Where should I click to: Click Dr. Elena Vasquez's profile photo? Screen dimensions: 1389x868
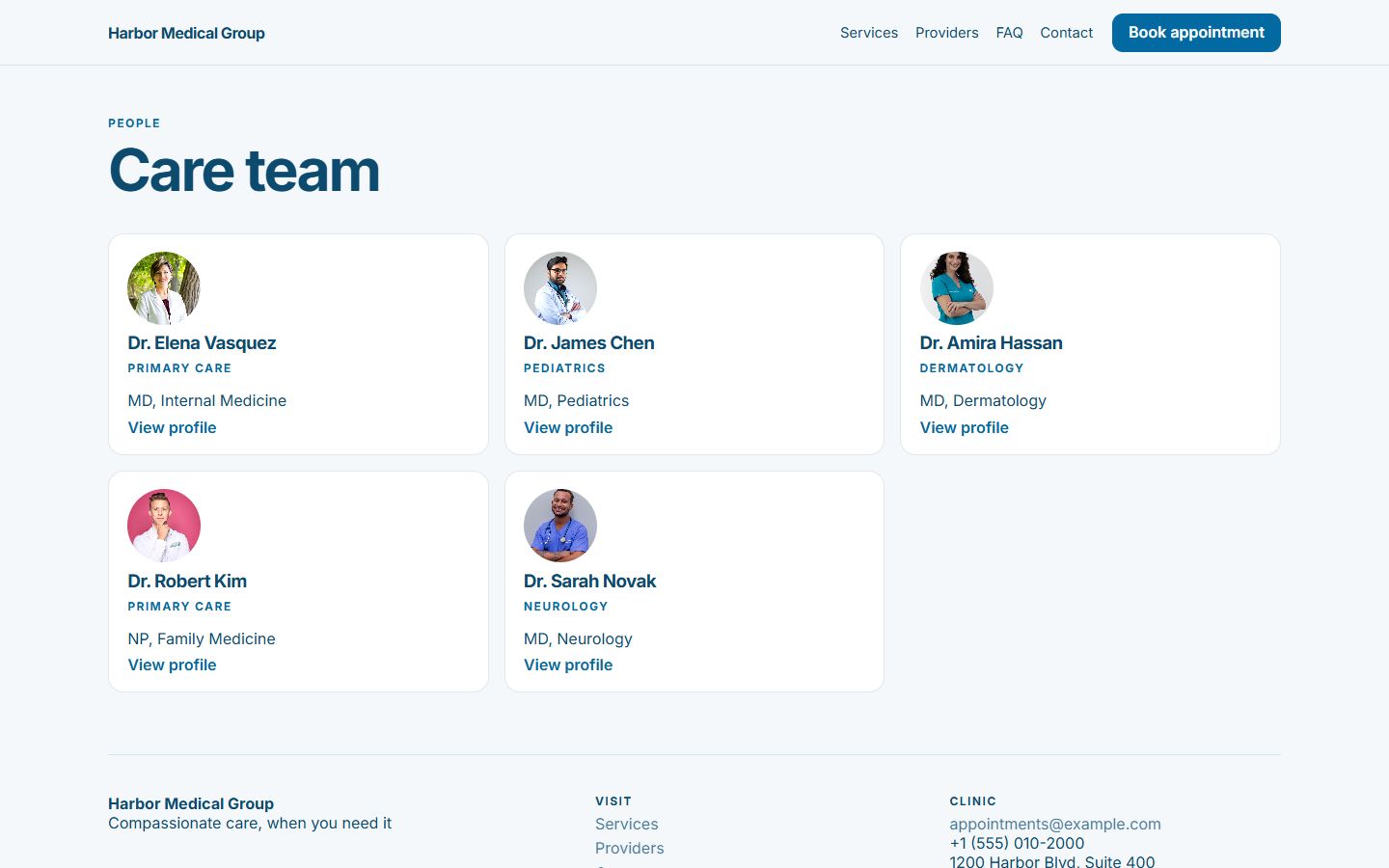click(164, 288)
